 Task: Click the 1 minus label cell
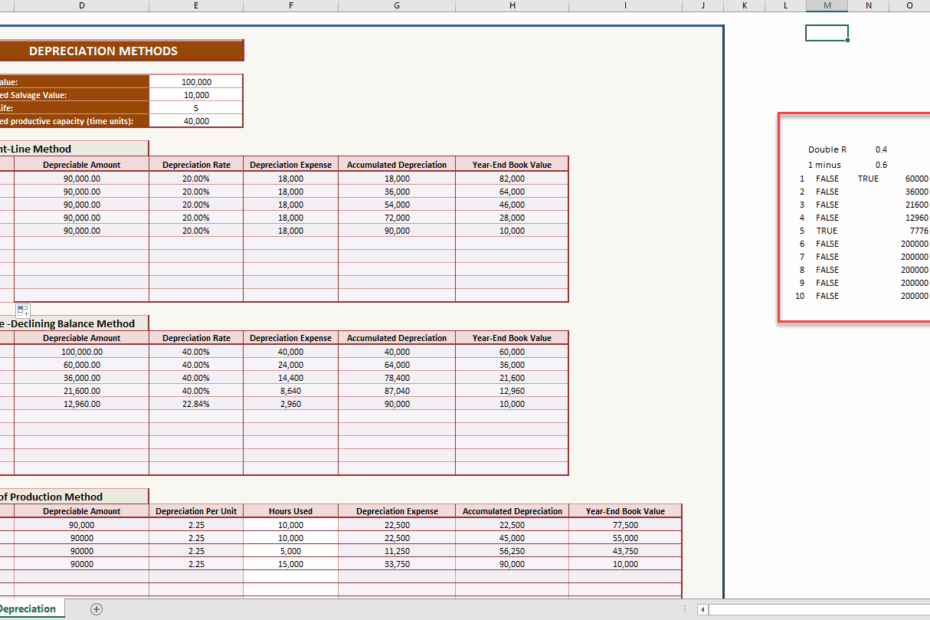827,165
